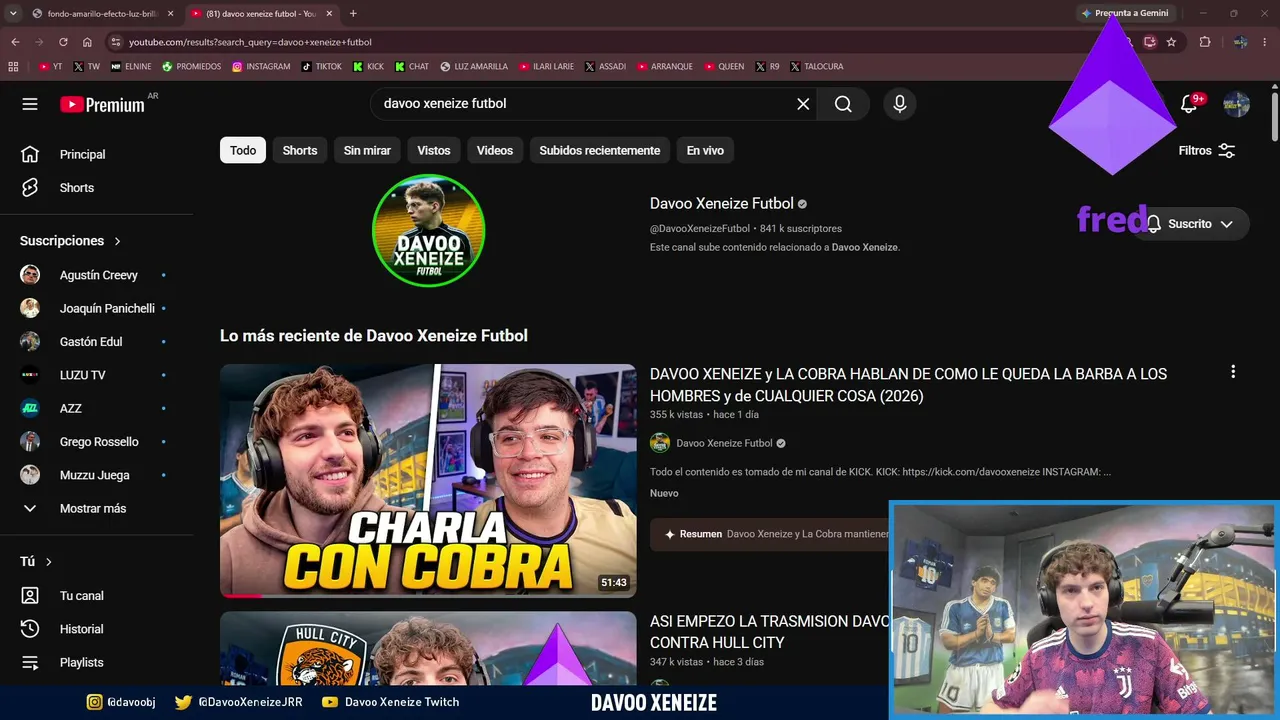Reload the page in the browser
The width and height of the screenshot is (1280, 720).
(63, 42)
